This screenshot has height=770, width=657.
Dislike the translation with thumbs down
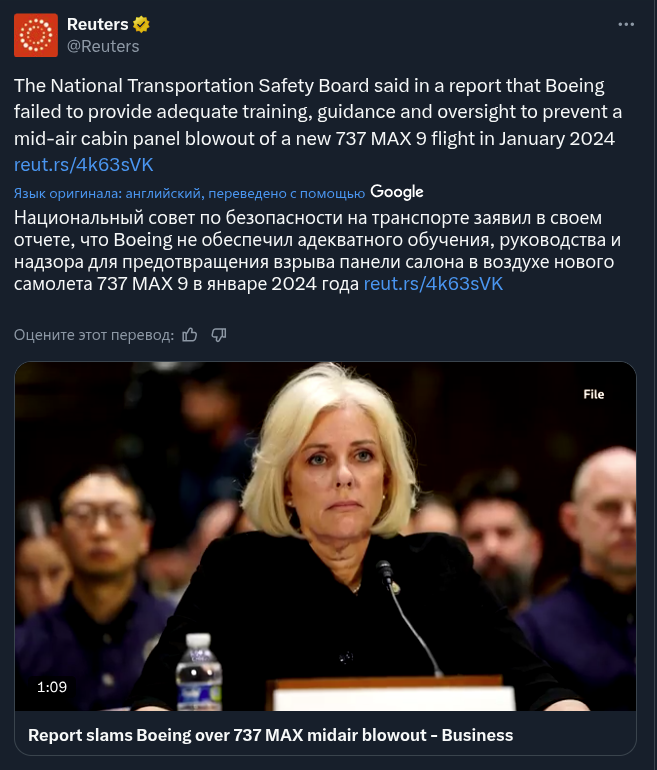219,335
